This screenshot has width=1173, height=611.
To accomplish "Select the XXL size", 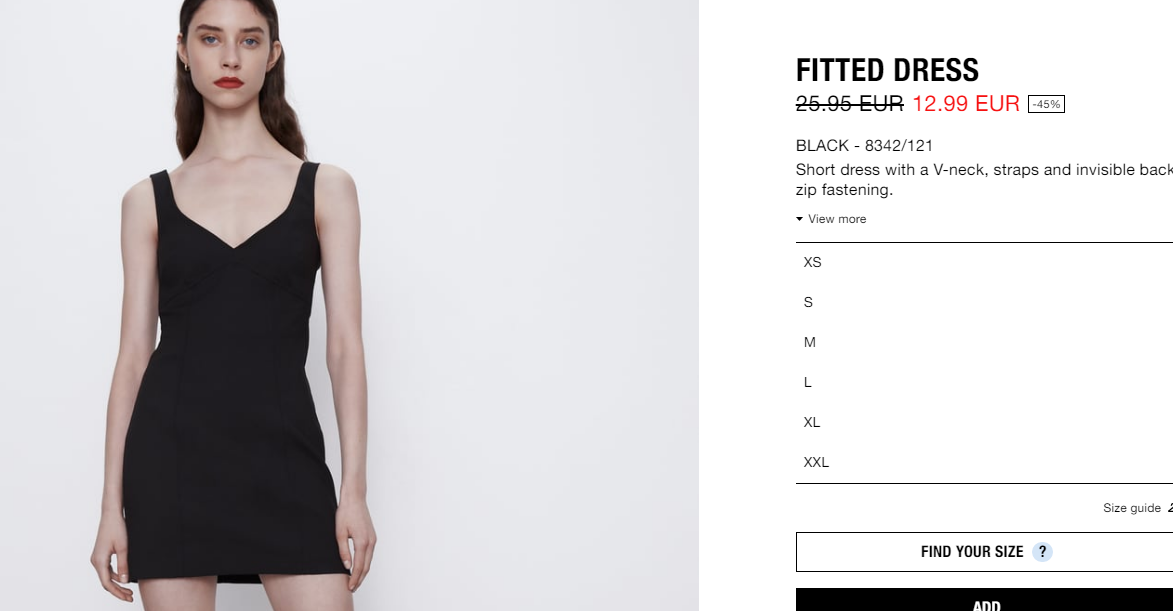I will pyautogui.click(x=984, y=462).
